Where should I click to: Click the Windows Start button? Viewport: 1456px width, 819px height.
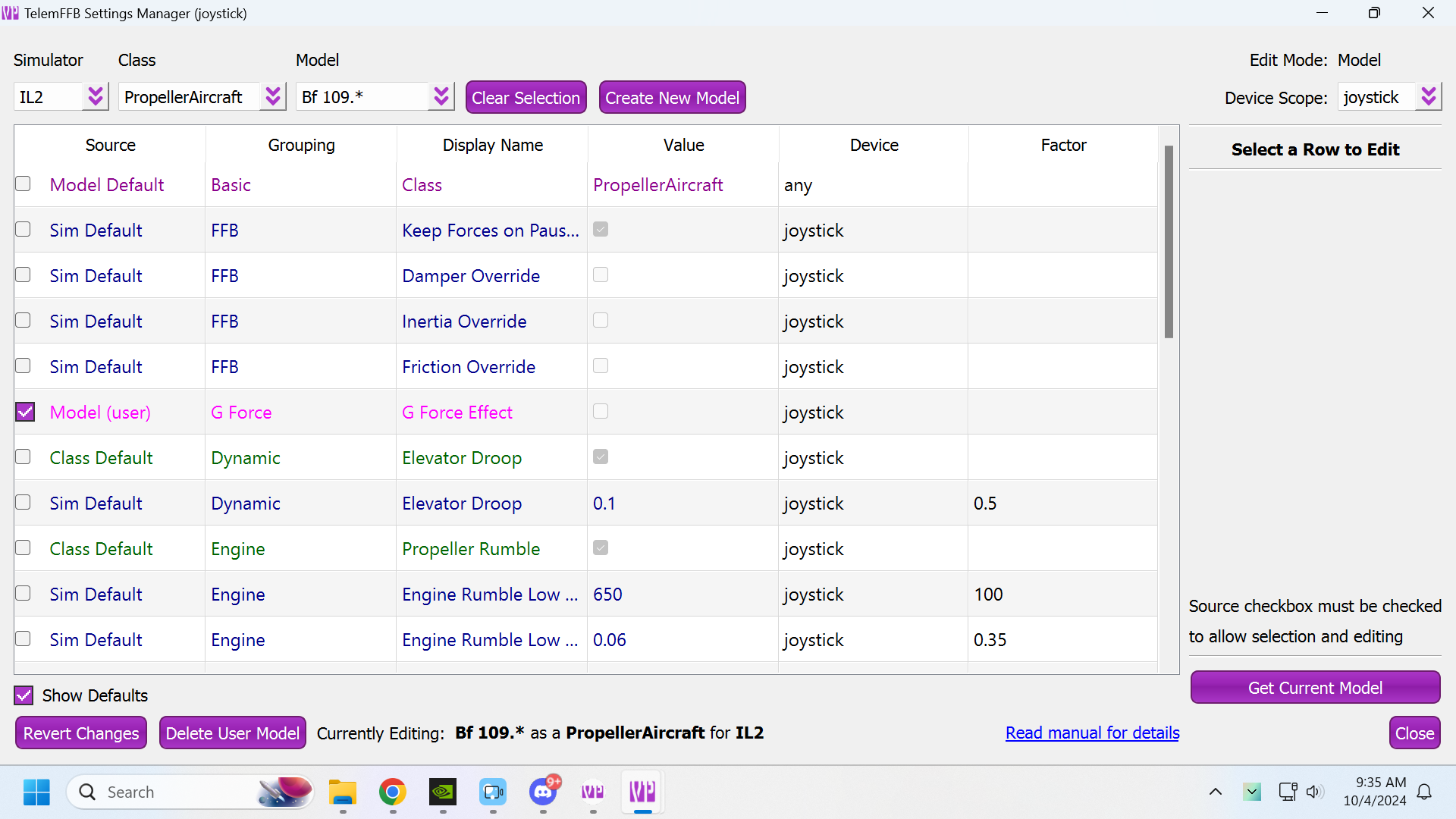click(x=36, y=792)
